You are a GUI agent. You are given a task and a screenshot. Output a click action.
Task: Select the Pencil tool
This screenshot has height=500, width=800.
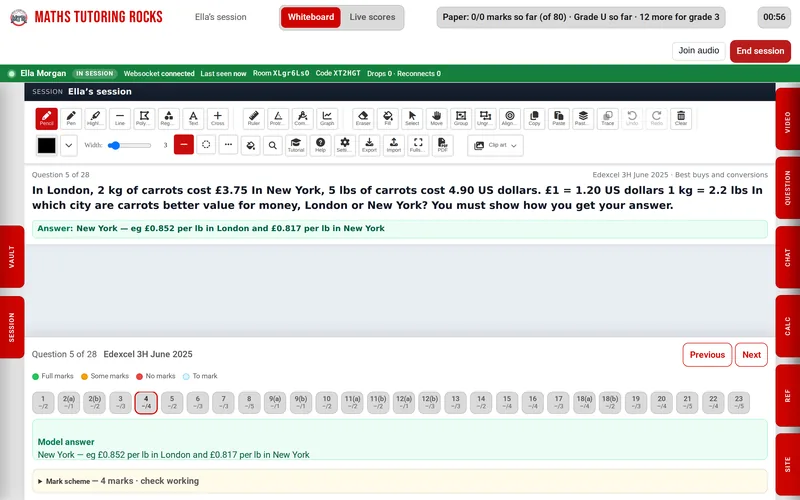click(46, 118)
